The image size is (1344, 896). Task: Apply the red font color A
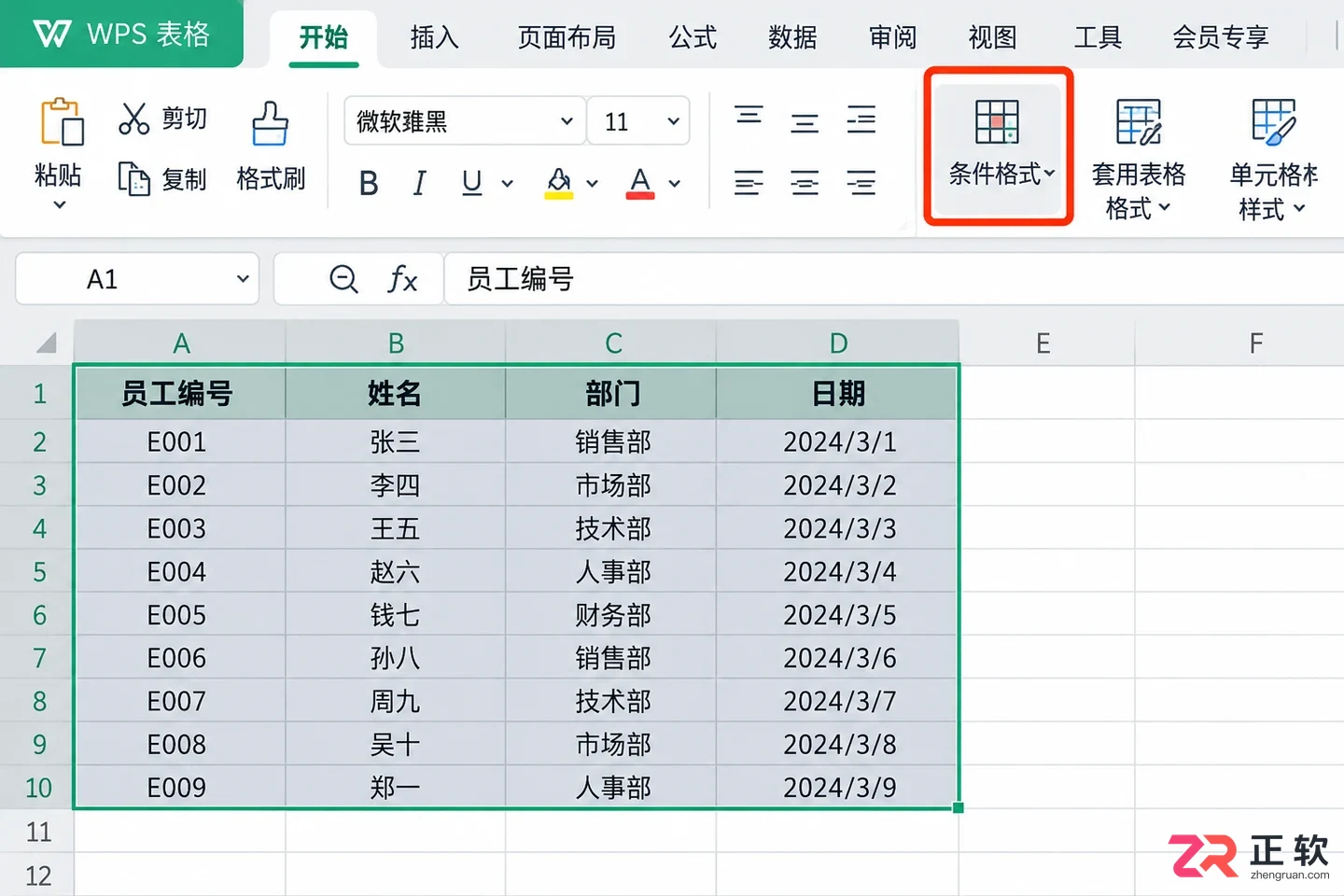click(640, 183)
